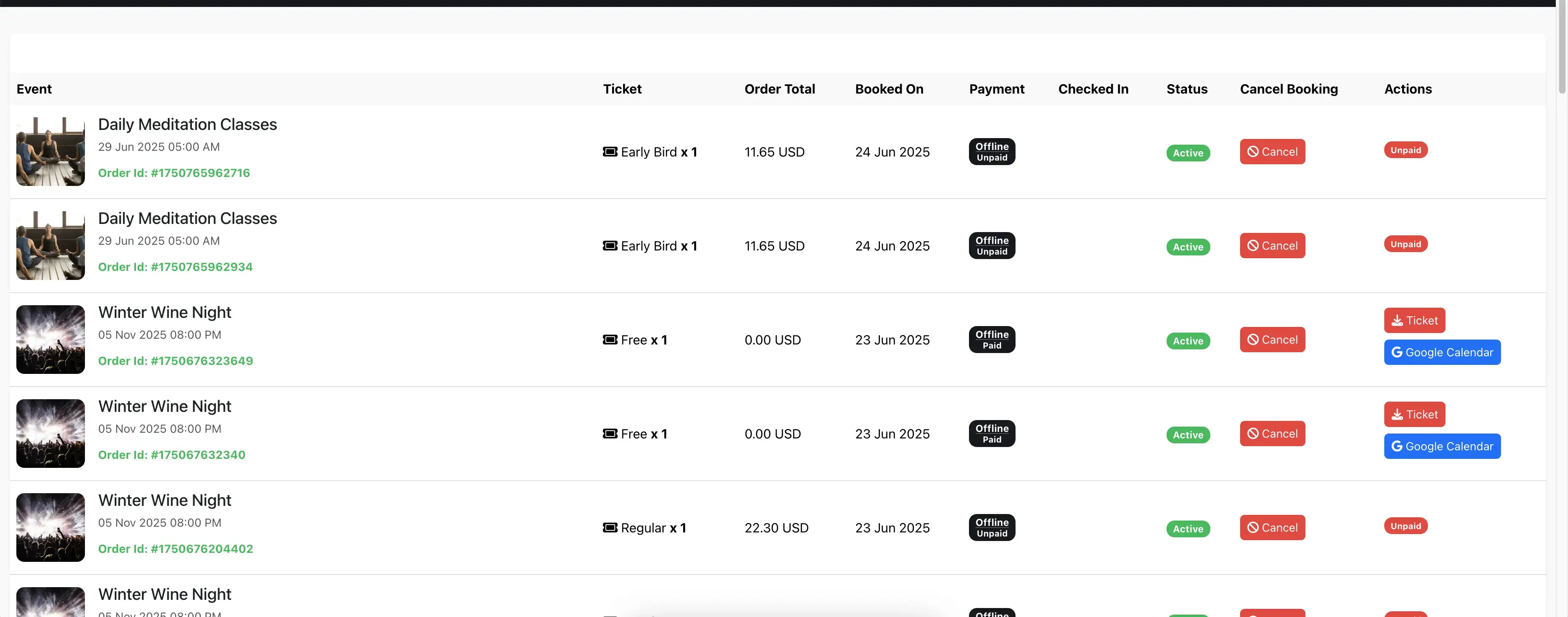This screenshot has width=1568, height=617.
Task: Click the prohibition icon beside Cancel for Regular booking
Action: 1253,528
